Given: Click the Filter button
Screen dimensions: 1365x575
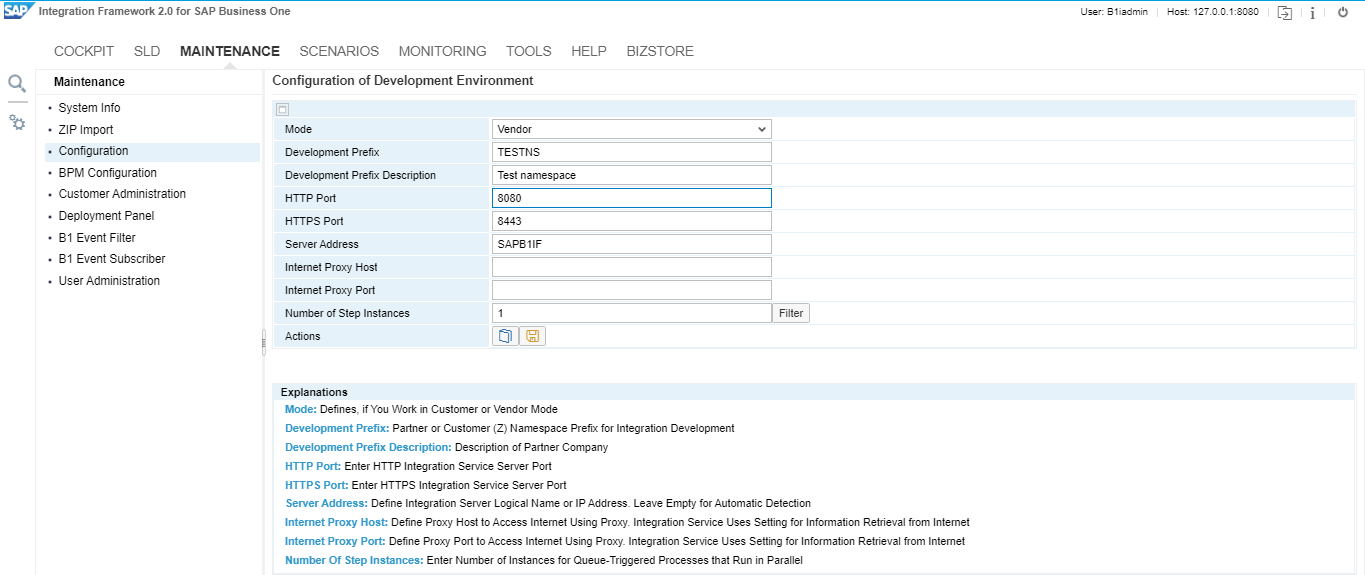Looking at the screenshot, I should coord(791,313).
